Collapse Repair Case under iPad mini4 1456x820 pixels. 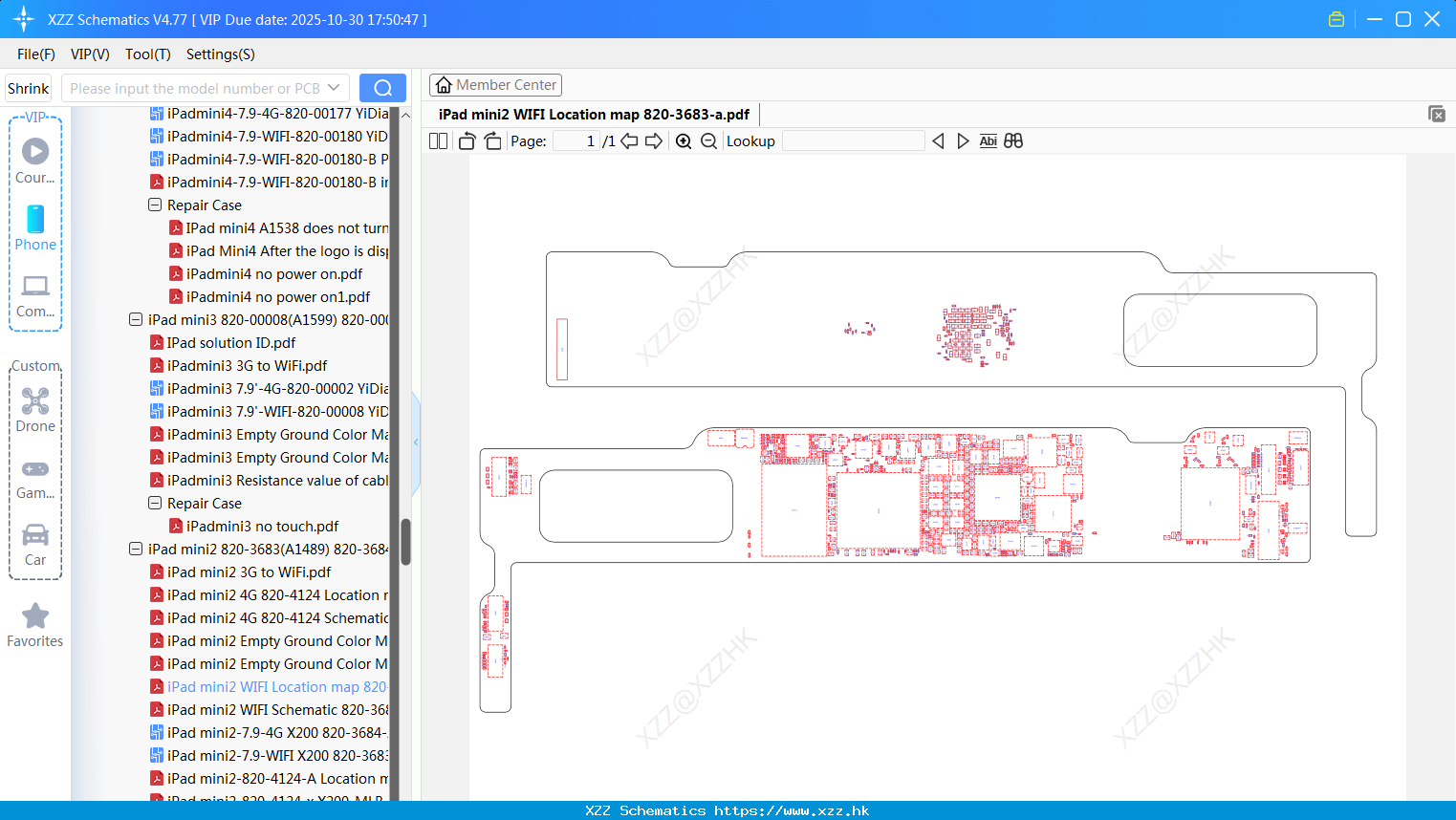pyautogui.click(x=155, y=205)
